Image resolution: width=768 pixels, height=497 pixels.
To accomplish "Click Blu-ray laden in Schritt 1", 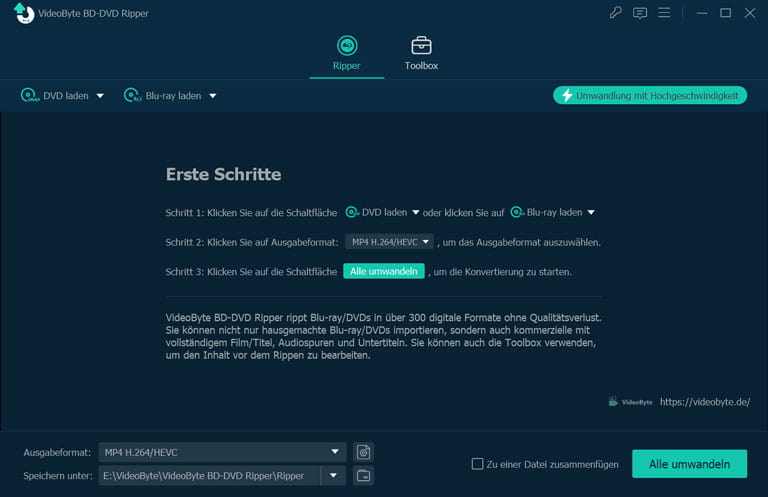I will (x=546, y=213).
